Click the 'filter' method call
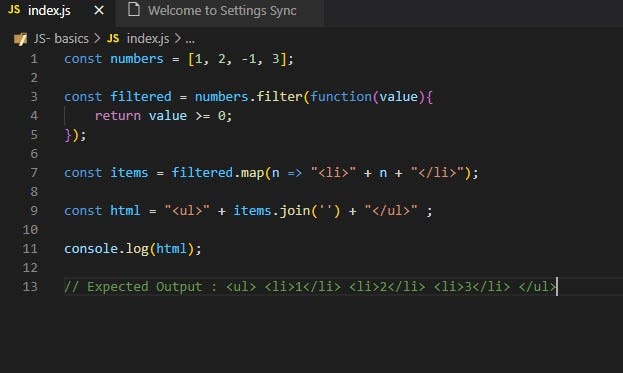The height and width of the screenshot is (373, 623). coord(279,97)
